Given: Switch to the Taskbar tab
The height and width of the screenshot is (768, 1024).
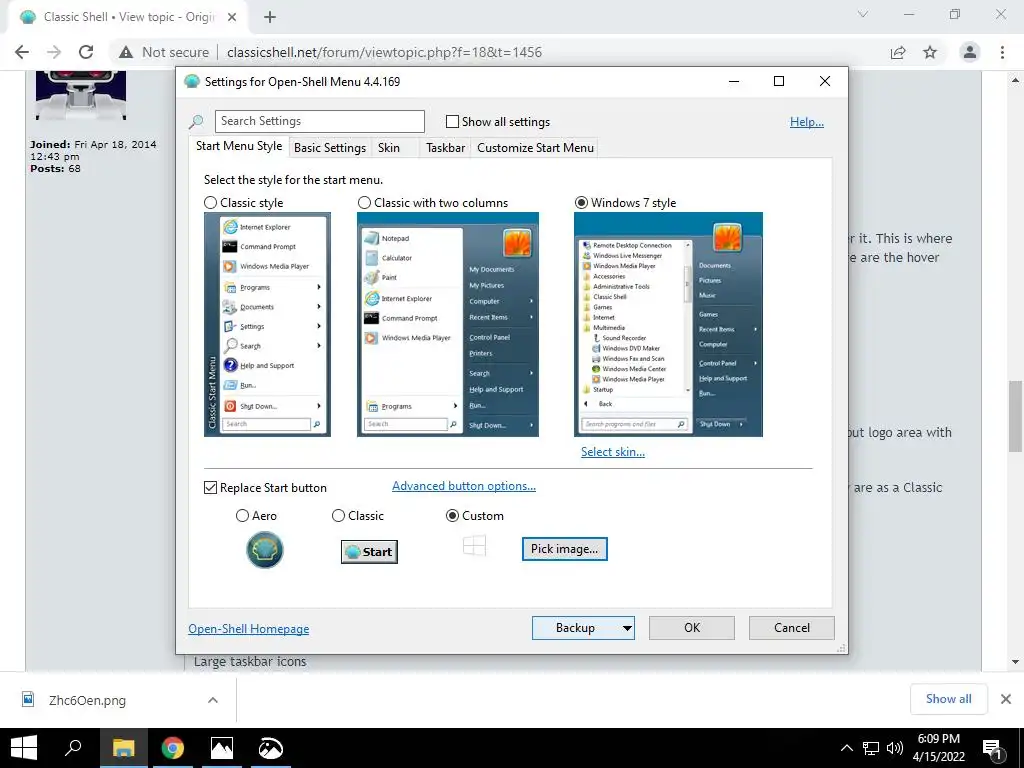Looking at the screenshot, I should coord(445,148).
